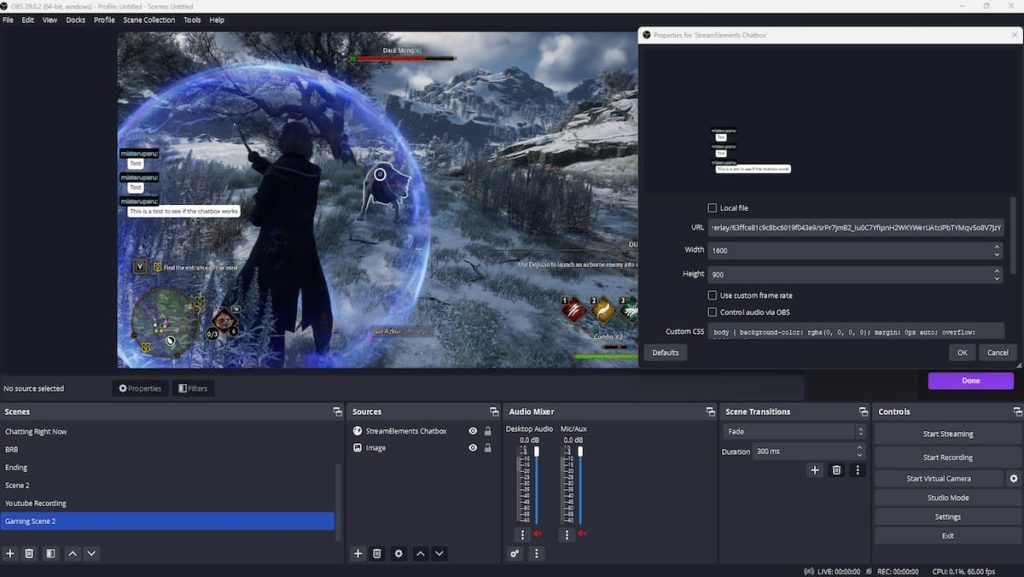Screen dimensions: 1024x577
Task: Click Start Recording button
Action: (x=948, y=458)
